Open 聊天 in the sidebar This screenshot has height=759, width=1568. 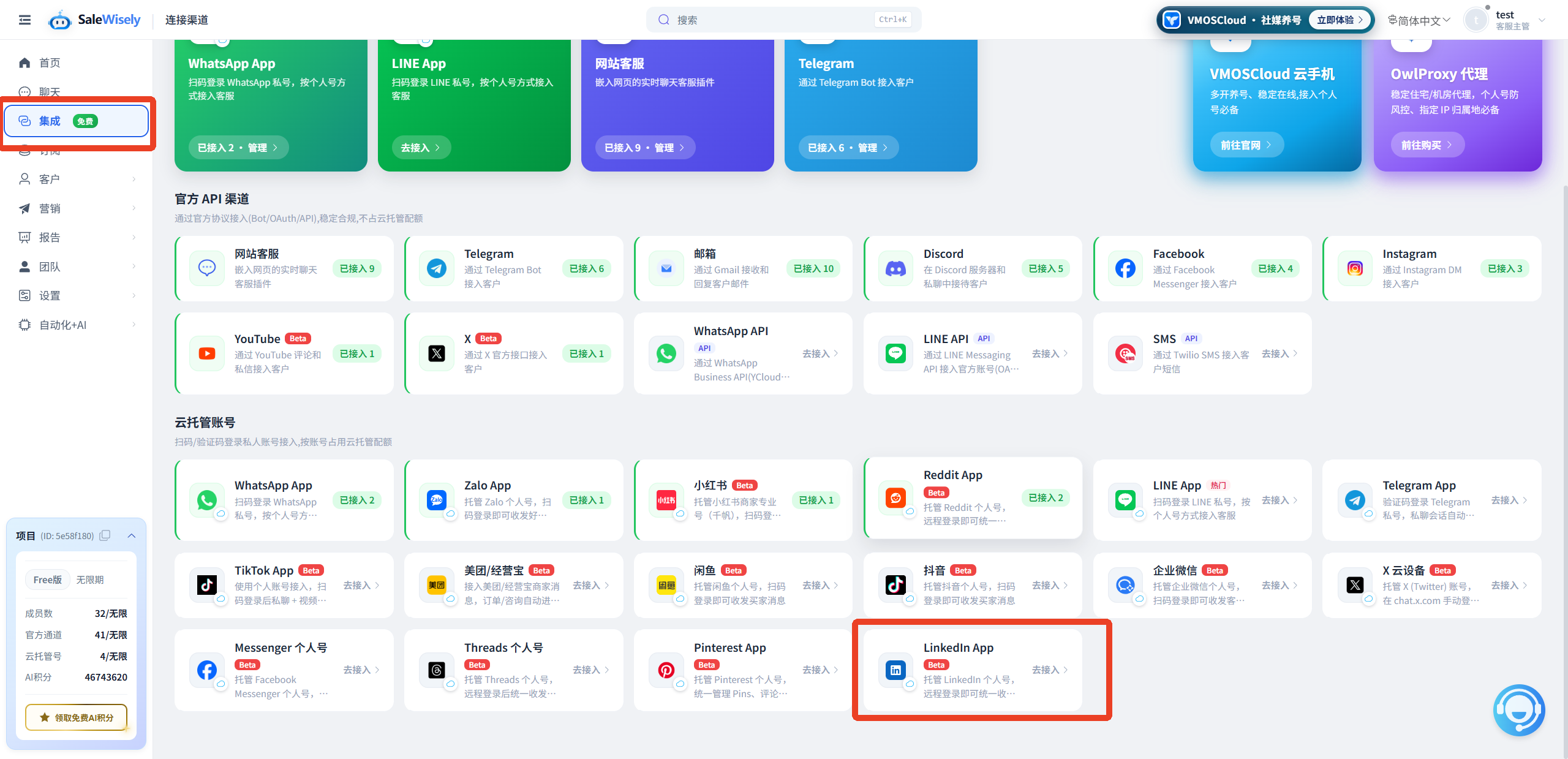[x=77, y=92]
